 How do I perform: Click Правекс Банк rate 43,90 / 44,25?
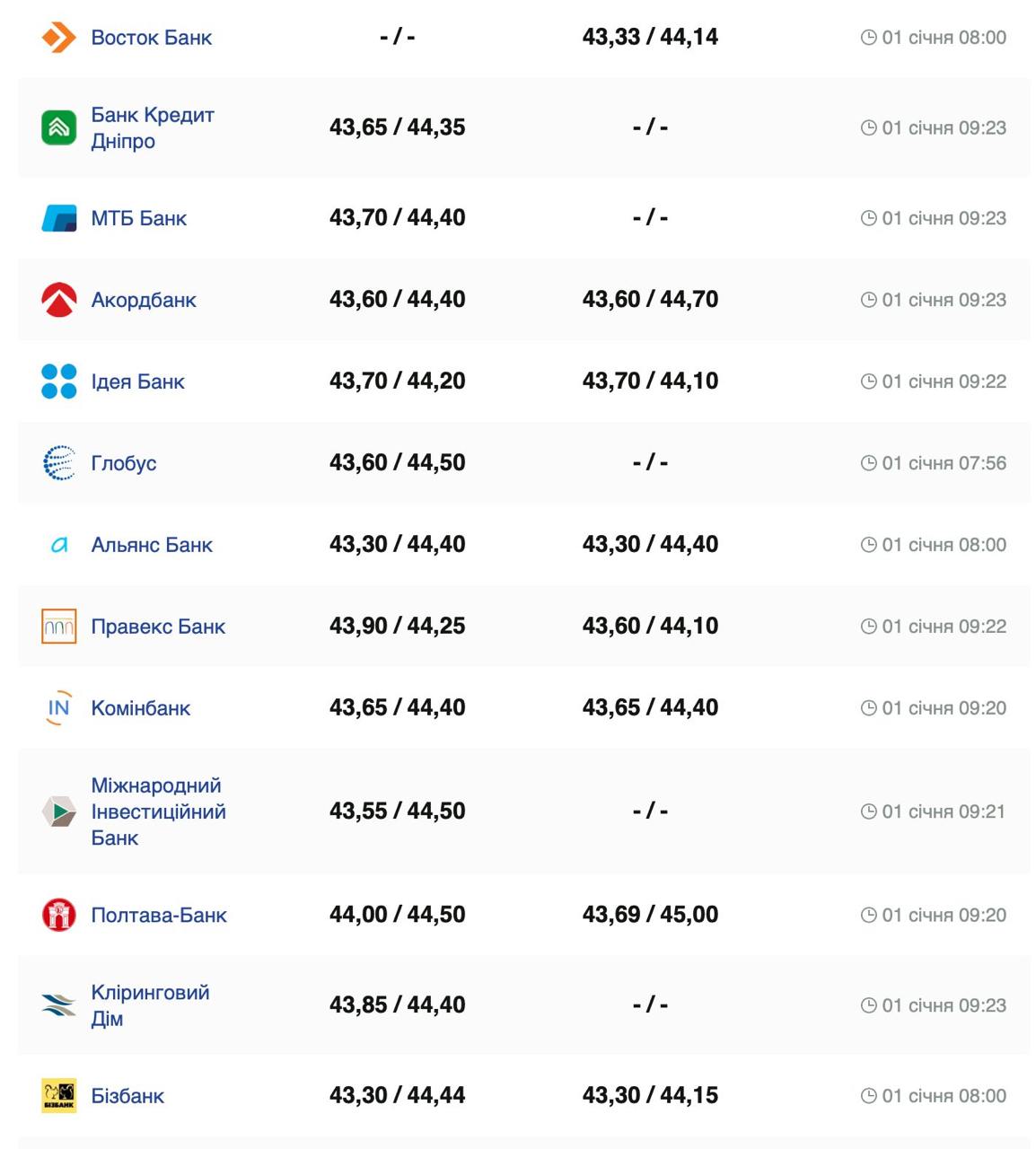397,626
